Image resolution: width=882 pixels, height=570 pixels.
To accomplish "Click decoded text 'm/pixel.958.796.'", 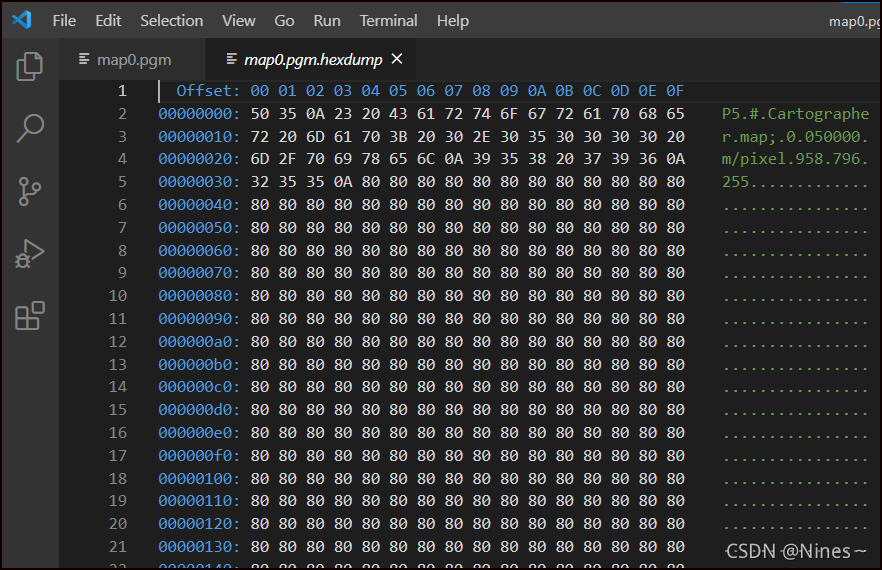I will point(795,159).
